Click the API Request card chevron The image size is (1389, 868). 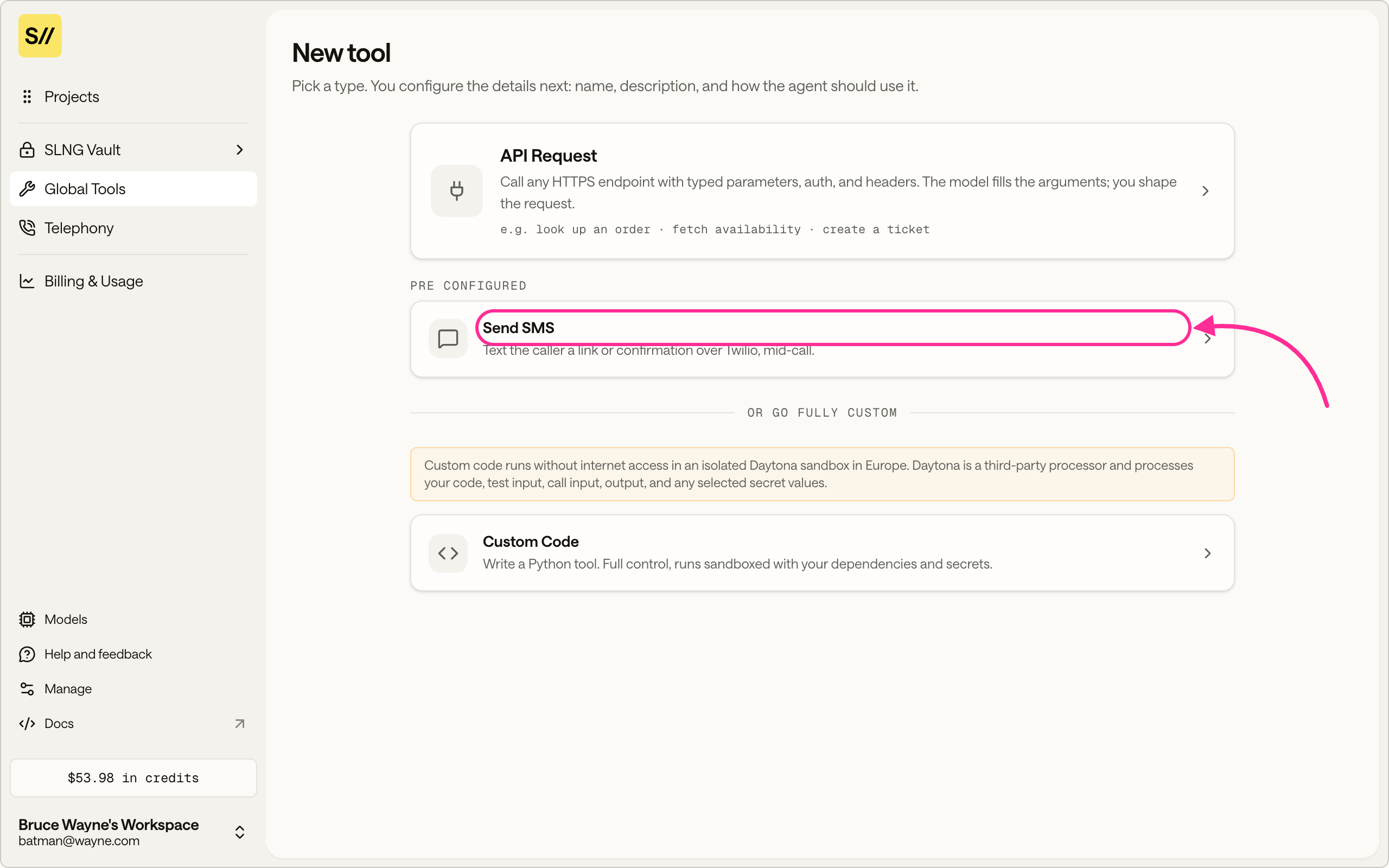tap(1205, 190)
